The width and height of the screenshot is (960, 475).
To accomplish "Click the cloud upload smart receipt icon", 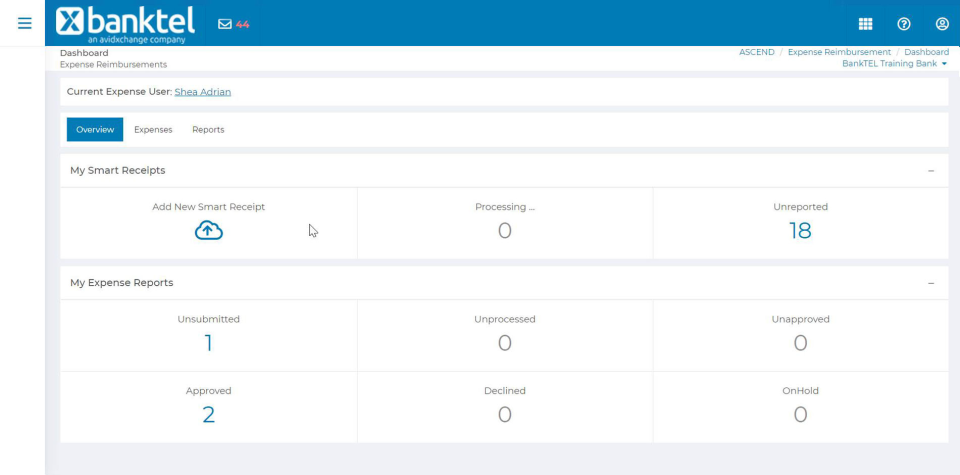I will 209,231.
